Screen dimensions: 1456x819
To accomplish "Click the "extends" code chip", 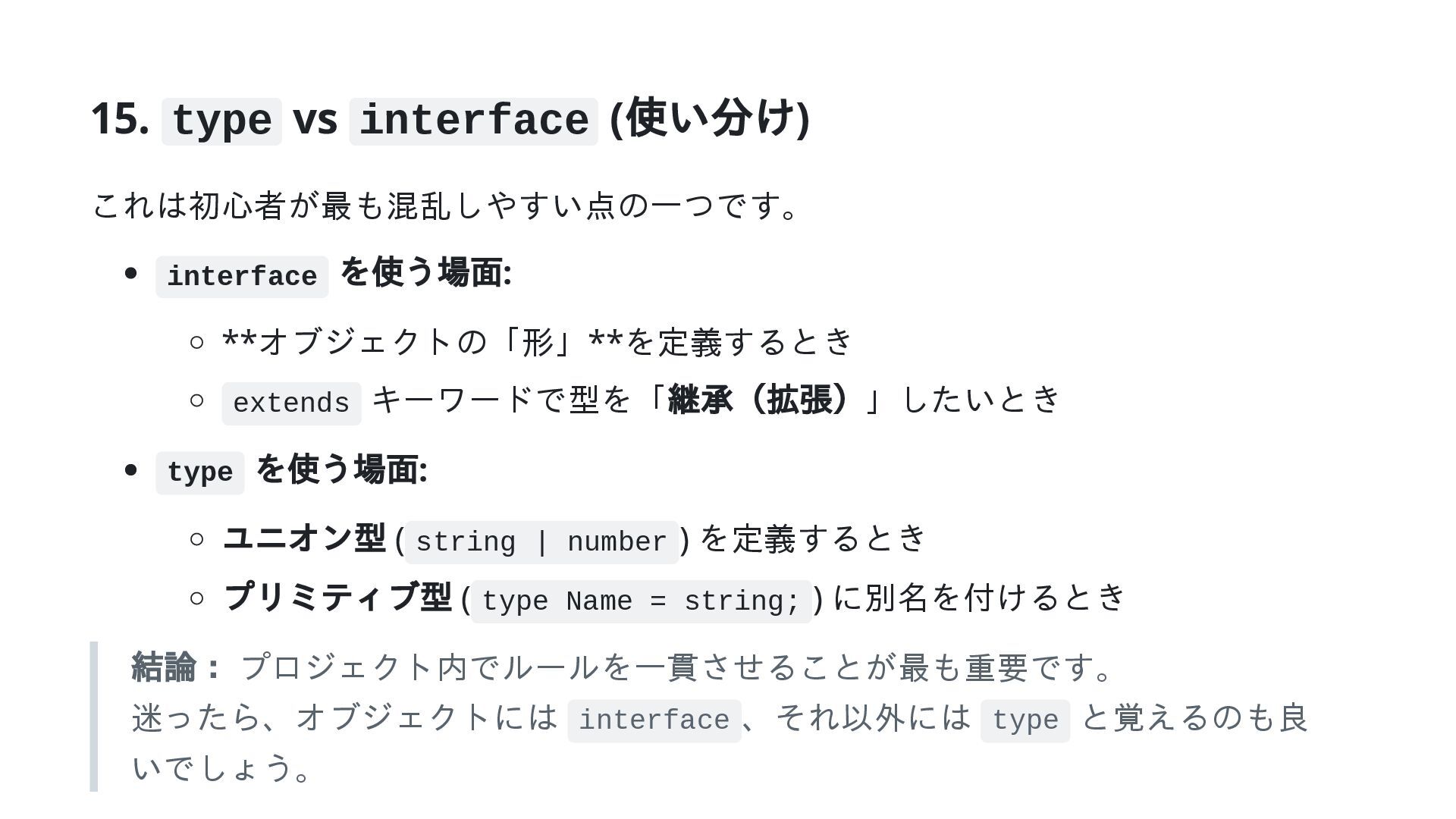I will (x=291, y=403).
